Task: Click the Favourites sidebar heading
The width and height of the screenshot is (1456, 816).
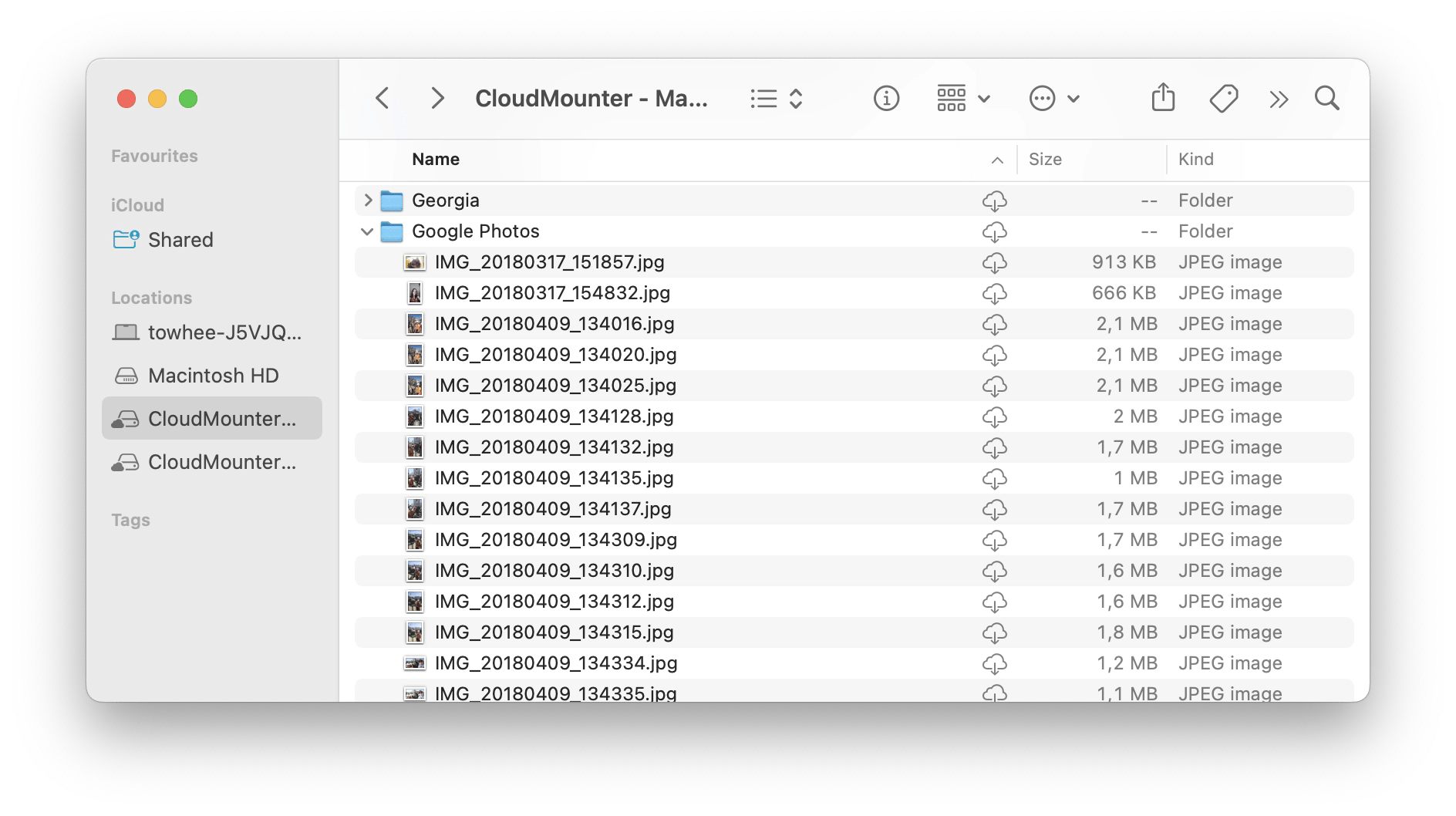Action: click(x=154, y=157)
